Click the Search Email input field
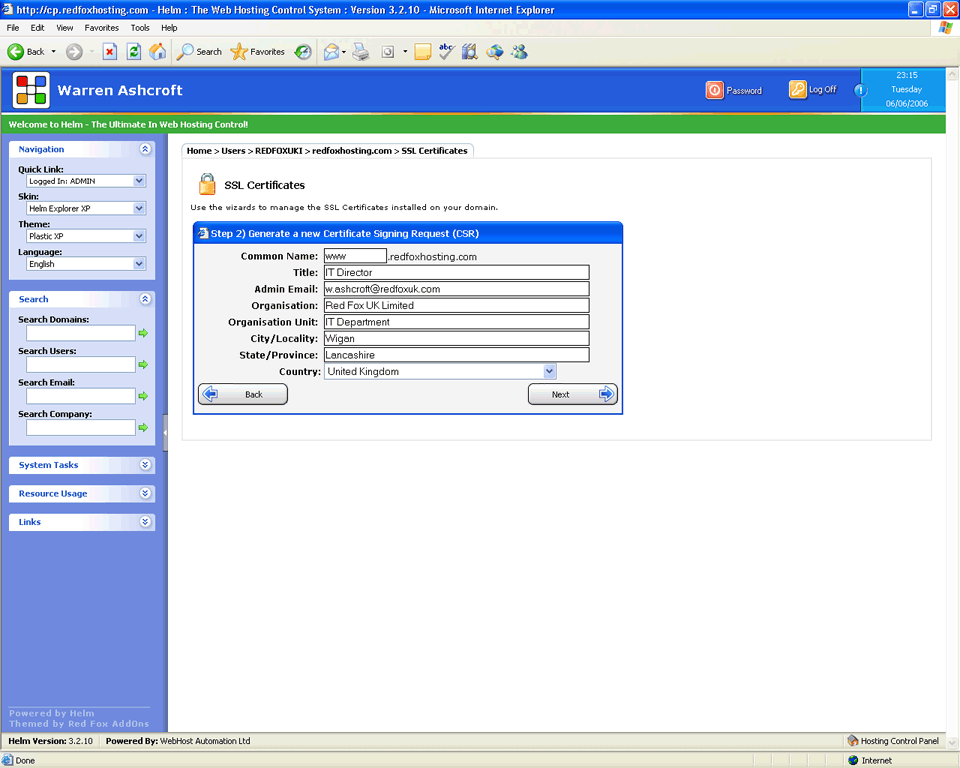Viewport: 960px width, 768px height. click(x=81, y=396)
